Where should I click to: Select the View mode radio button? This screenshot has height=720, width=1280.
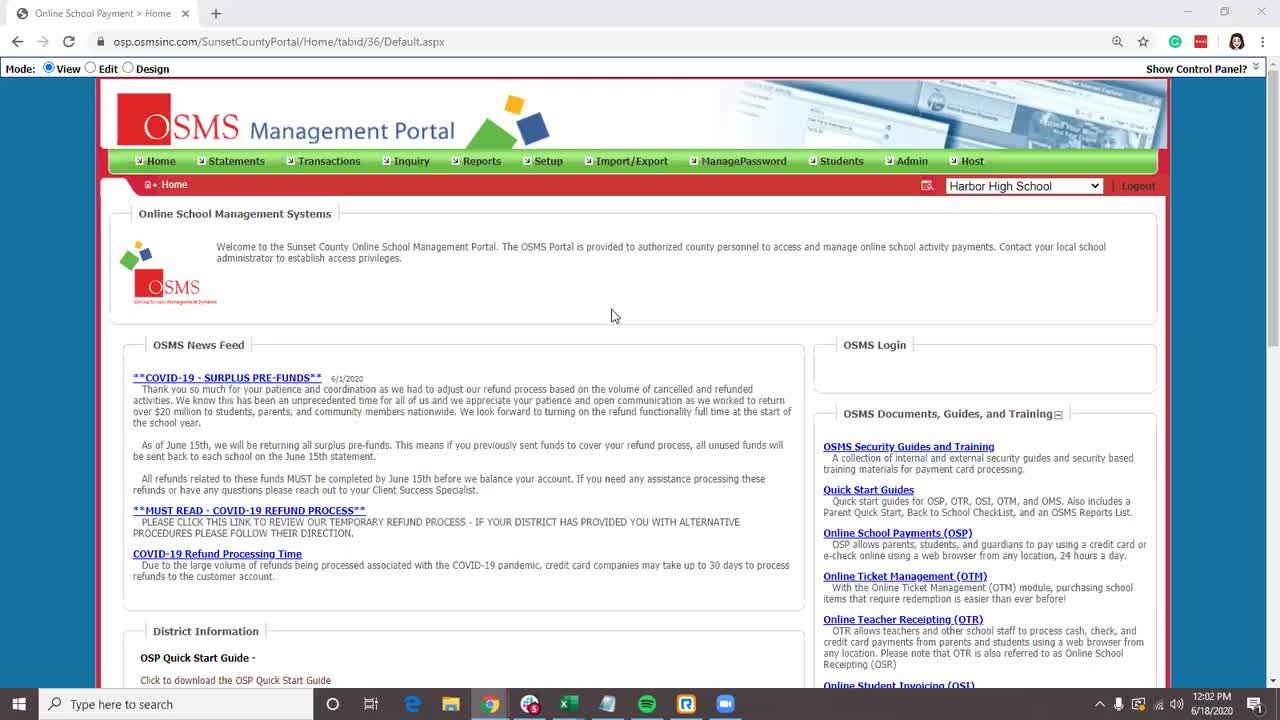48,68
